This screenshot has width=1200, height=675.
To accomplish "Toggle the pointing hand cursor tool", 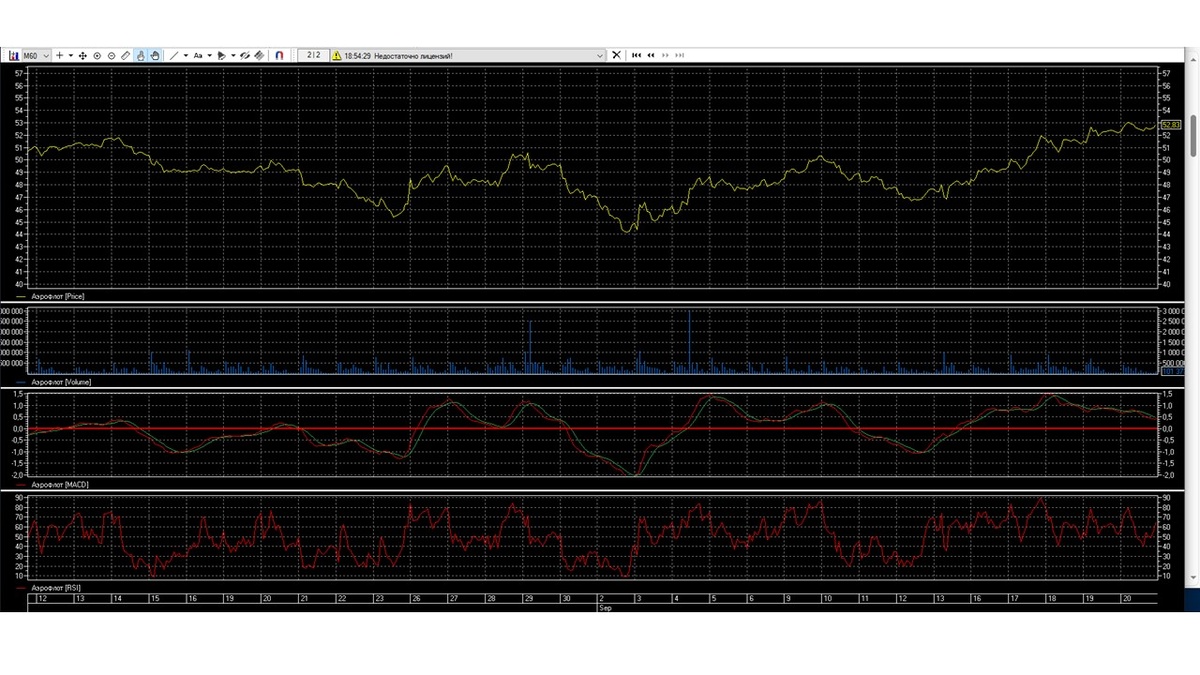I will pyautogui.click(x=141, y=55).
